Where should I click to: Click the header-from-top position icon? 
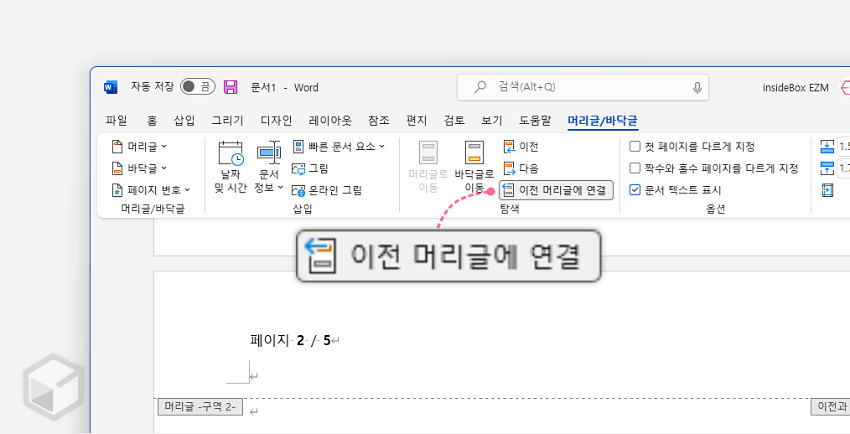click(x=827, y=146)
